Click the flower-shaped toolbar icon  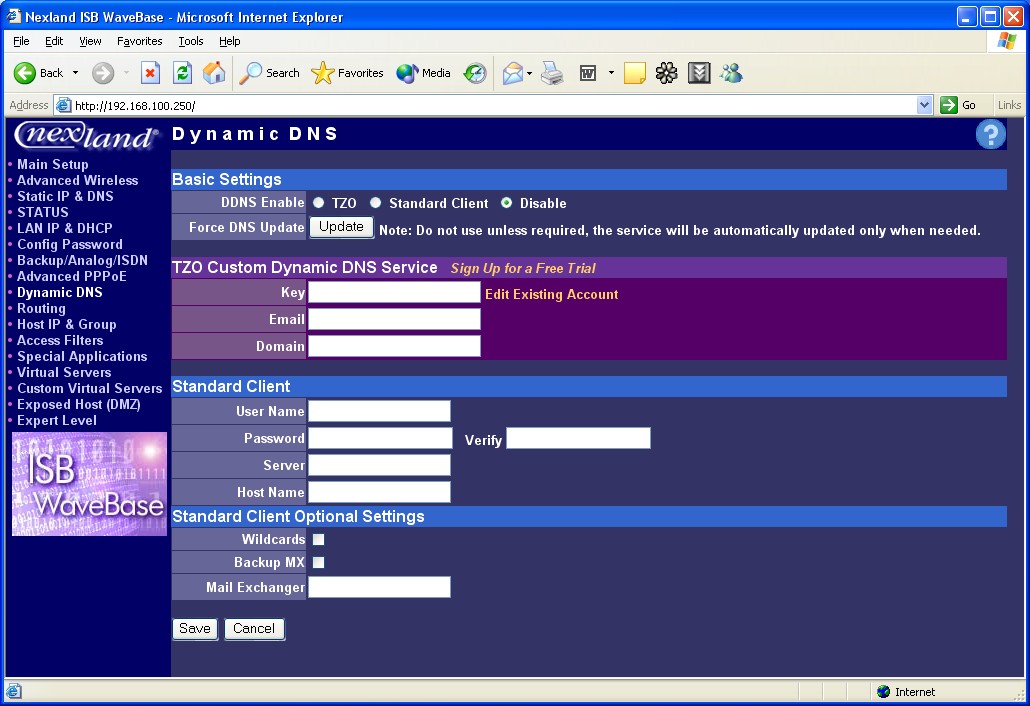pyautogui.click(x=666, y=73)
